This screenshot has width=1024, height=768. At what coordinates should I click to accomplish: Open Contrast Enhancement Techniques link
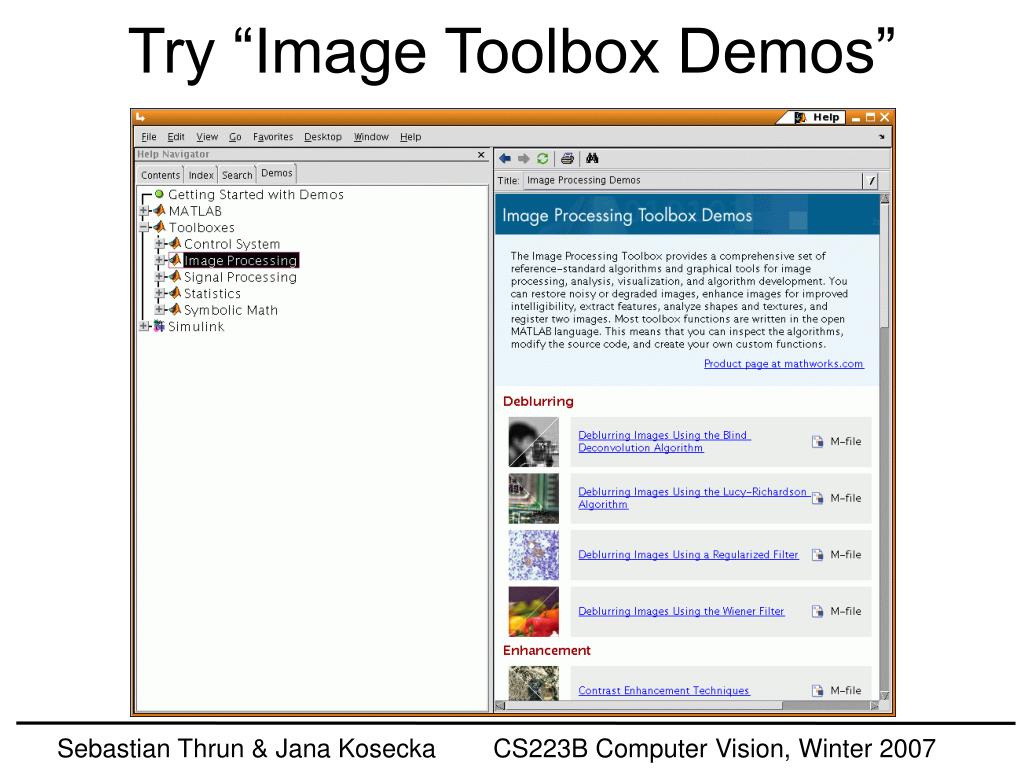pos(664,690)
